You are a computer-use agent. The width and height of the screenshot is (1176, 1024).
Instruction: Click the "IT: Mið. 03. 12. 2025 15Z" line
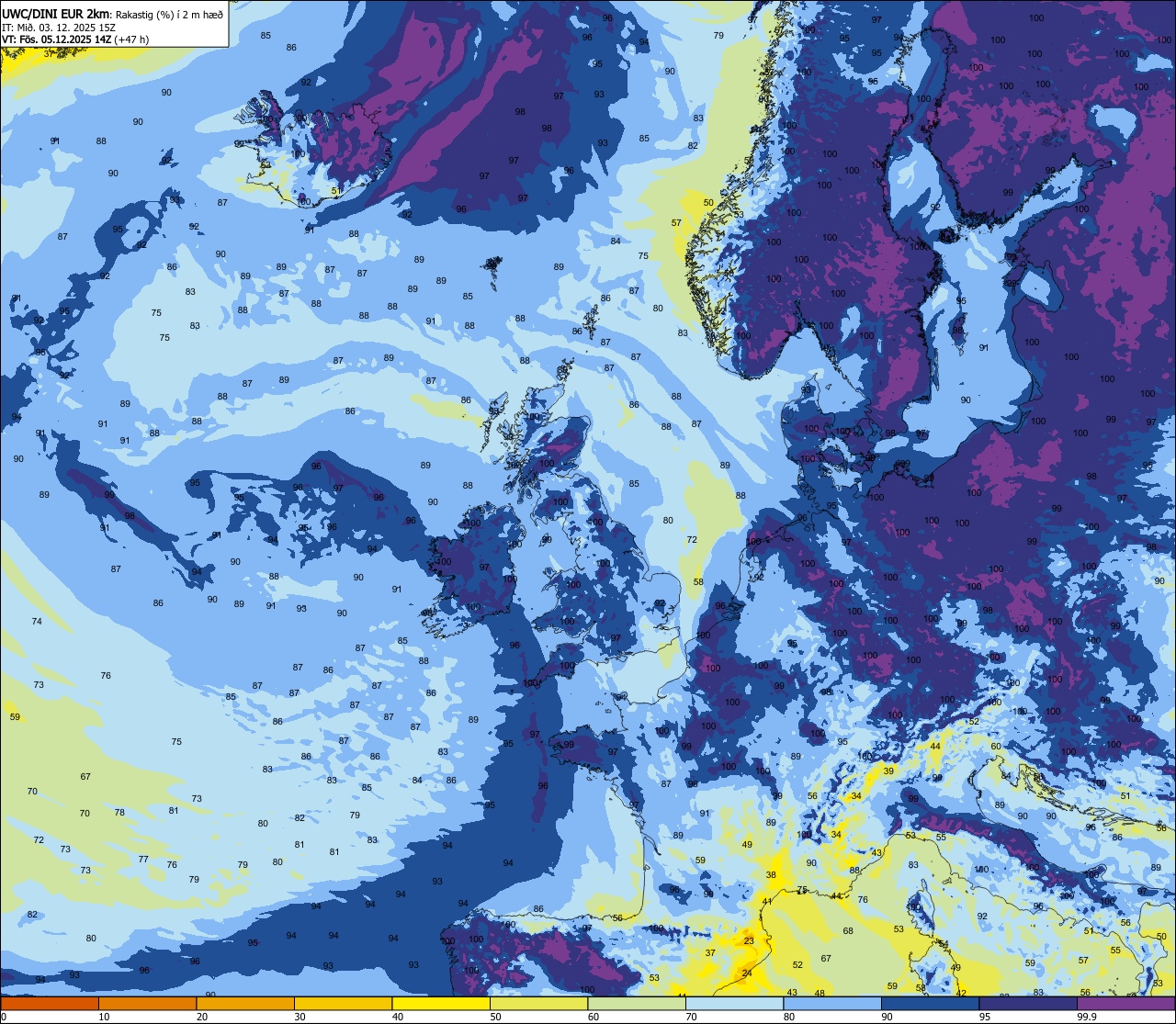57,28
